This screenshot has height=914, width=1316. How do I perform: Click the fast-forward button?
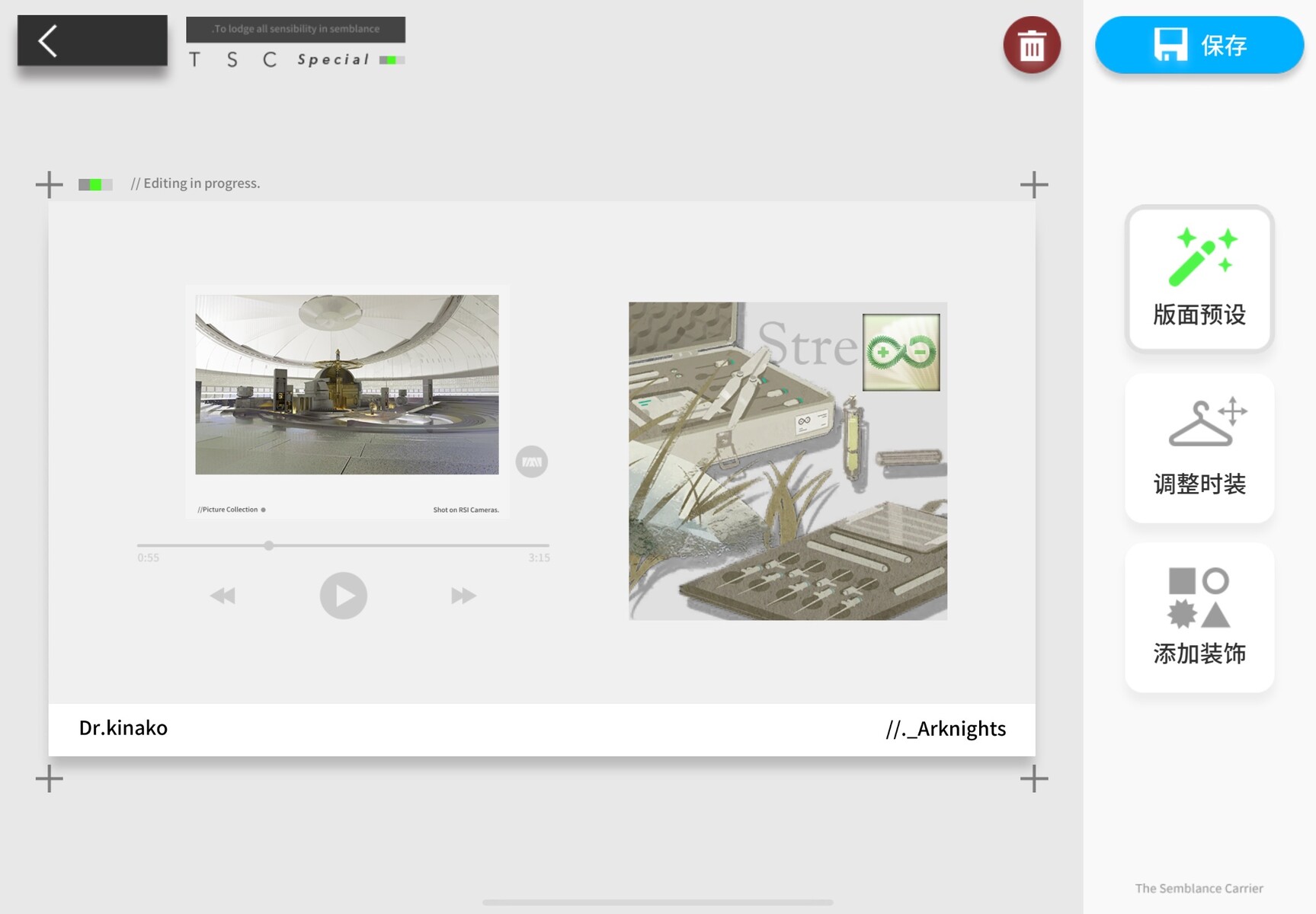[463, 596]
